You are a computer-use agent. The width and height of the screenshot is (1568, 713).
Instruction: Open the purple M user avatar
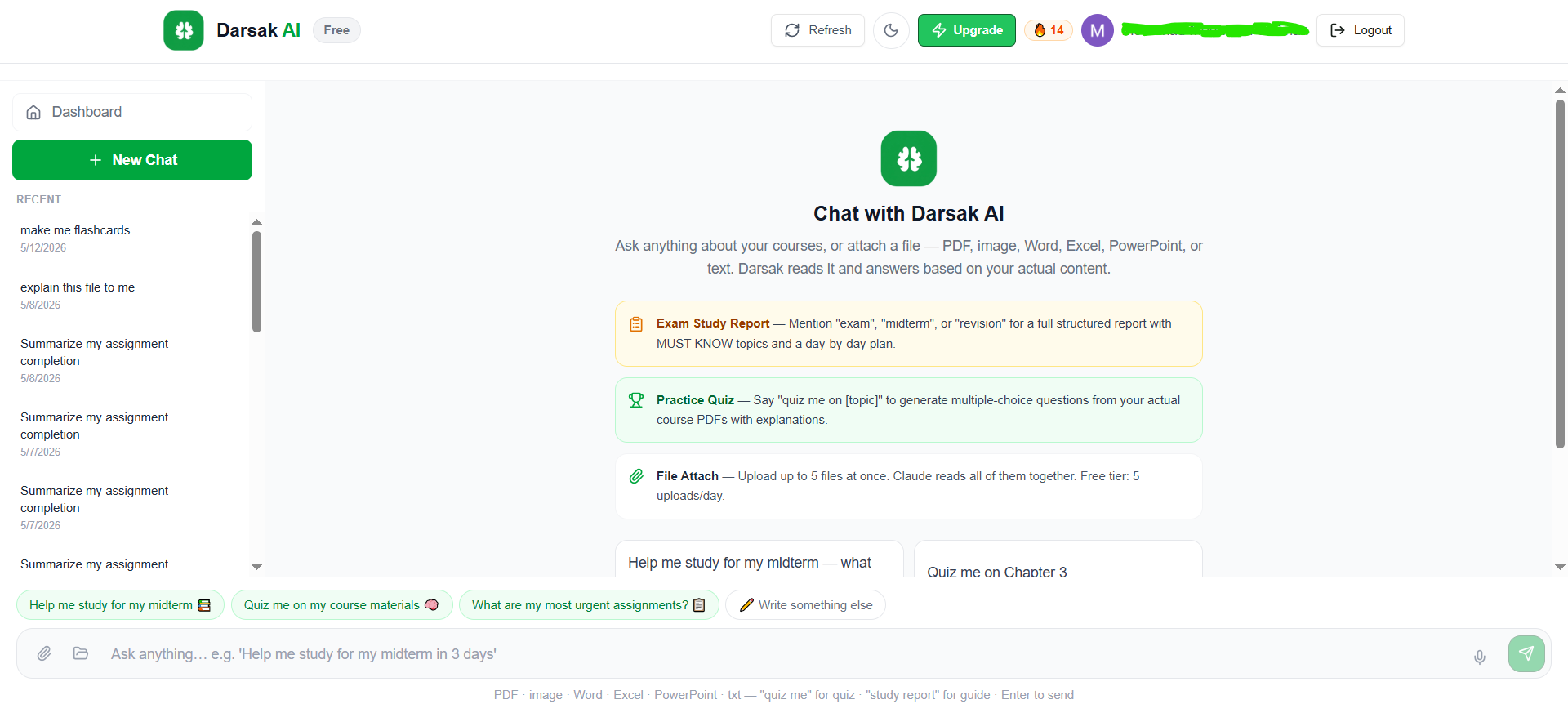pyautogui.click(x=1098, y=30)
